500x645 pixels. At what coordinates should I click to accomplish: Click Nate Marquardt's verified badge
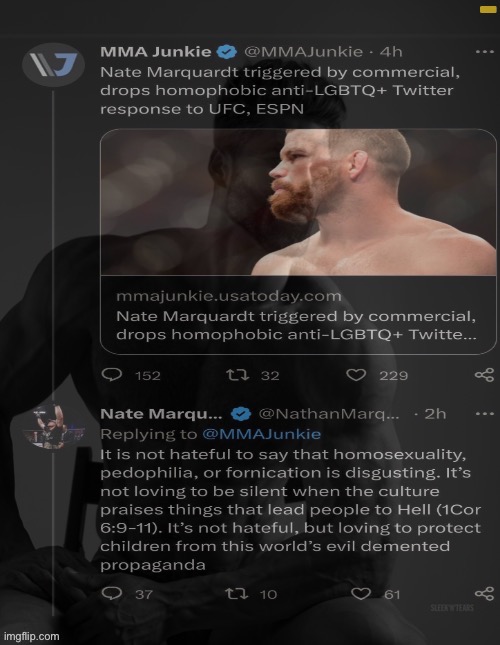click(241, 413)
